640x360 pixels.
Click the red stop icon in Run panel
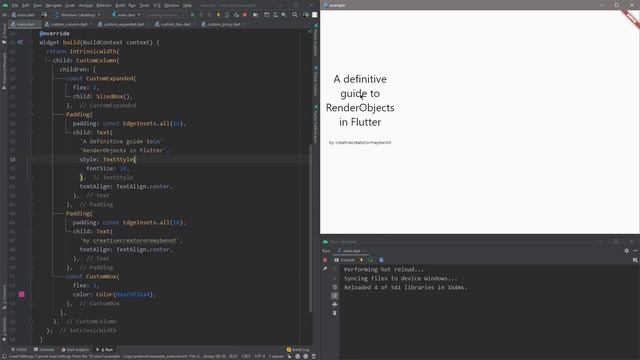(325, 260)
